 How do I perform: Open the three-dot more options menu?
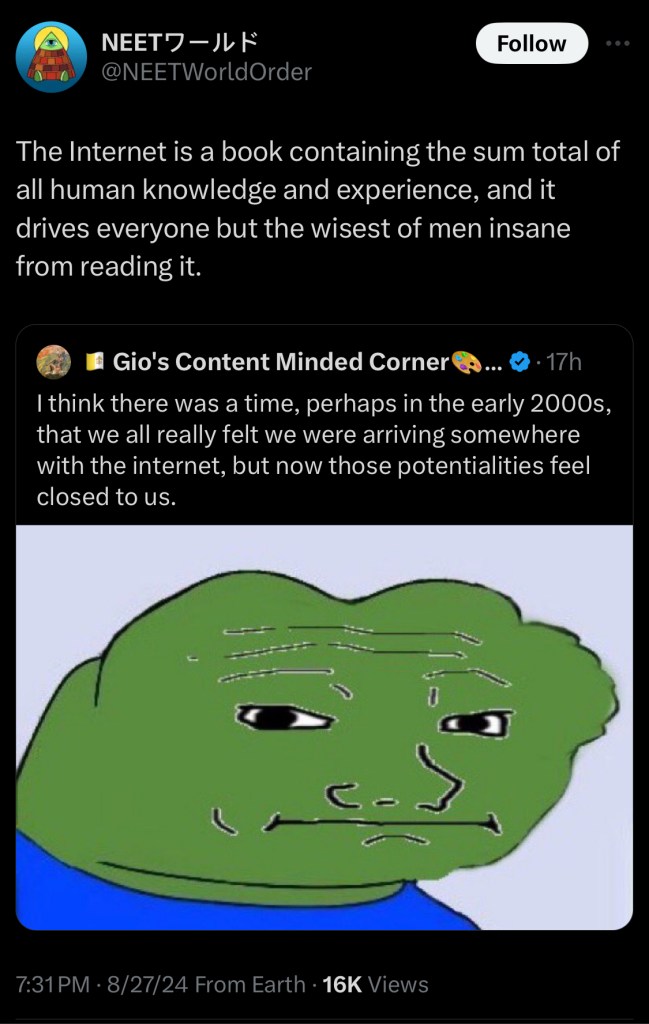618,43
